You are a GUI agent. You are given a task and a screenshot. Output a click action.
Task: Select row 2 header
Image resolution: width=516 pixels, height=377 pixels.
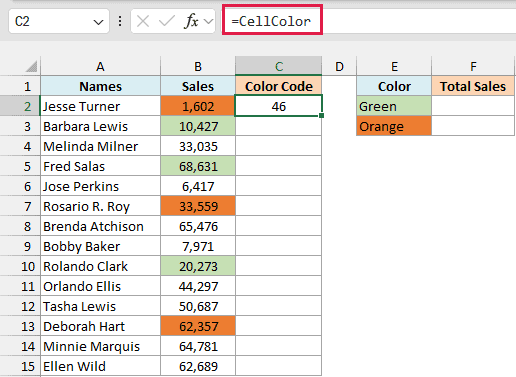click(20, 106)
